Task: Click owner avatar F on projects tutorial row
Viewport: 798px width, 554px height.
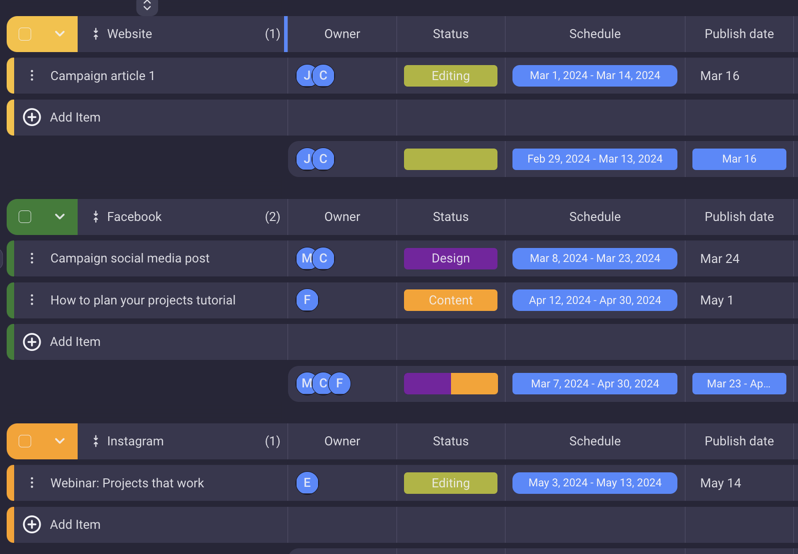Action: click(307, 300)
